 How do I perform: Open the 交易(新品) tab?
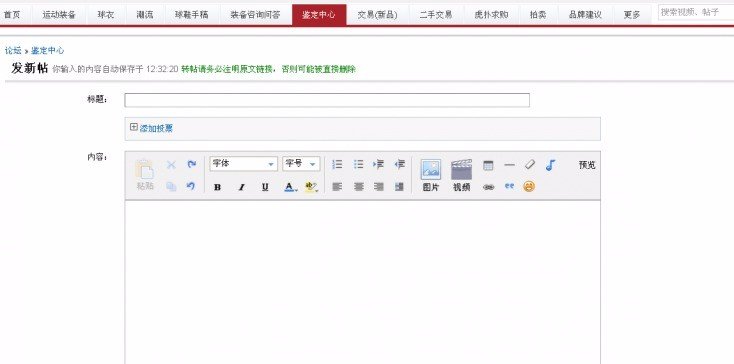(x=377, y=15)
